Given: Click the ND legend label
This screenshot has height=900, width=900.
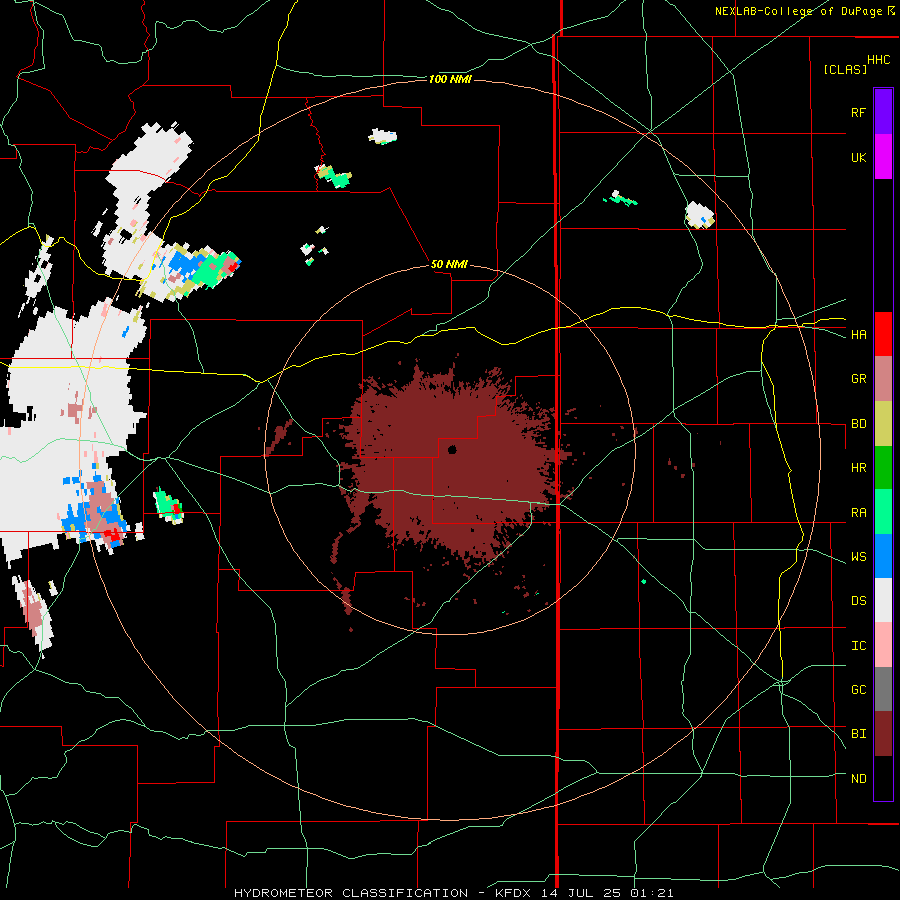Looking at the screenshot, I should [858, 778].
